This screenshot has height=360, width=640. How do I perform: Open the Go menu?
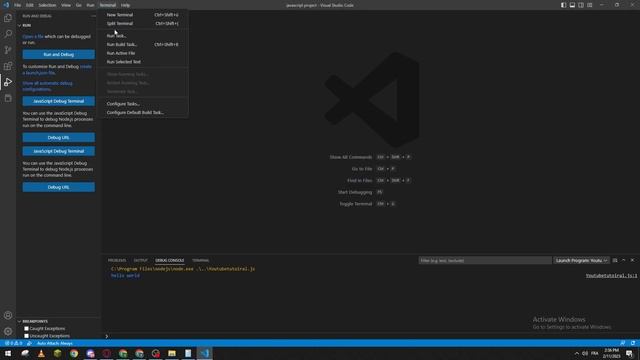pos(79,5)
